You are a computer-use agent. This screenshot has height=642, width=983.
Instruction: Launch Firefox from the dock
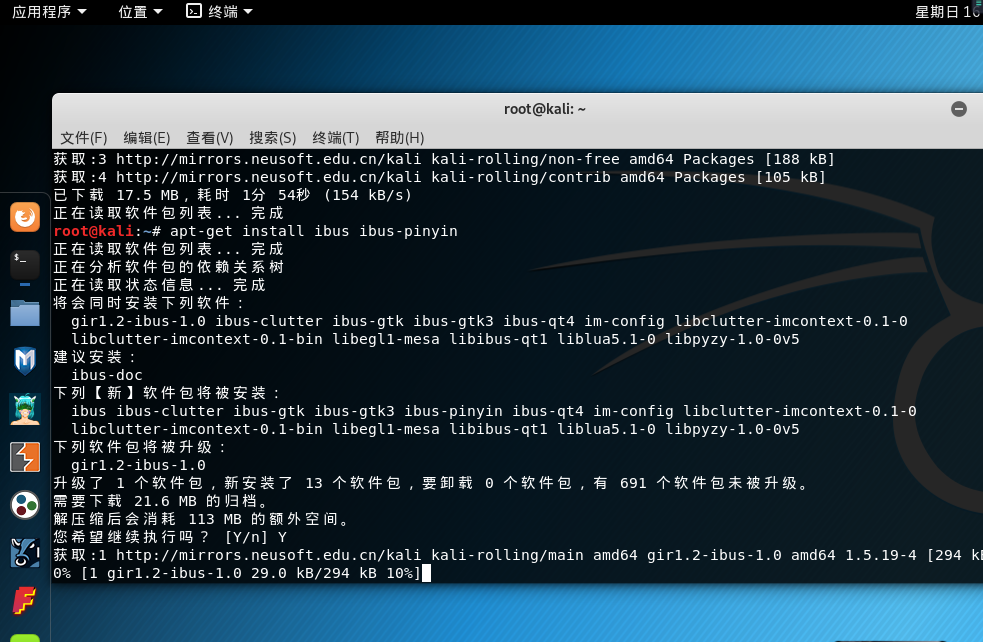click(25, 217)
